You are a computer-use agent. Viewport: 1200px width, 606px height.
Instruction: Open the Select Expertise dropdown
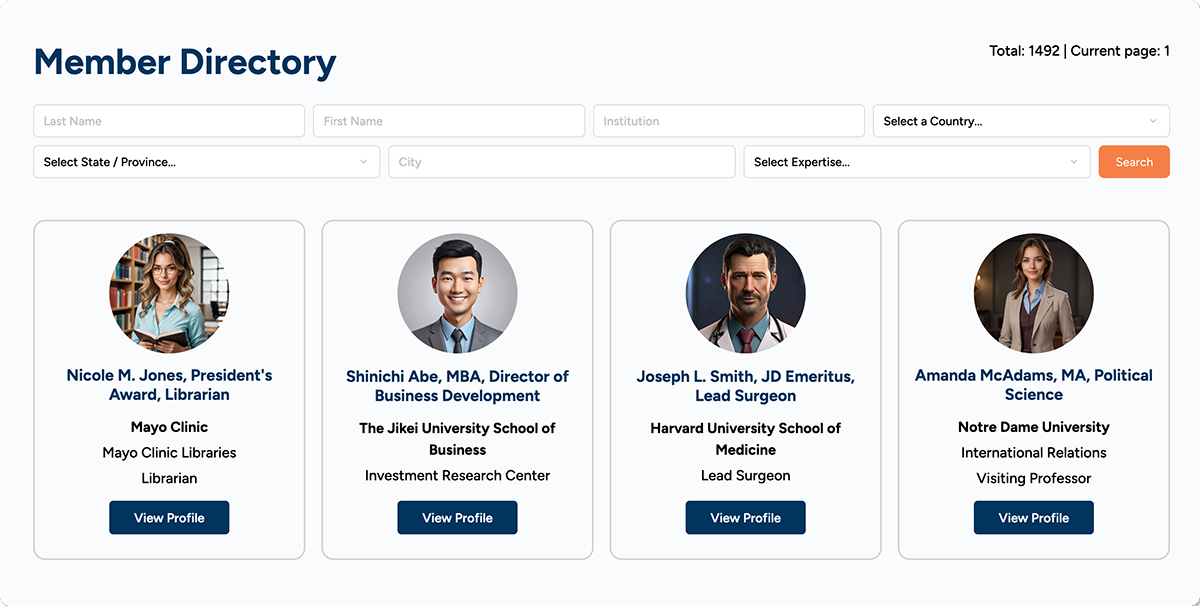click(916, 162)
